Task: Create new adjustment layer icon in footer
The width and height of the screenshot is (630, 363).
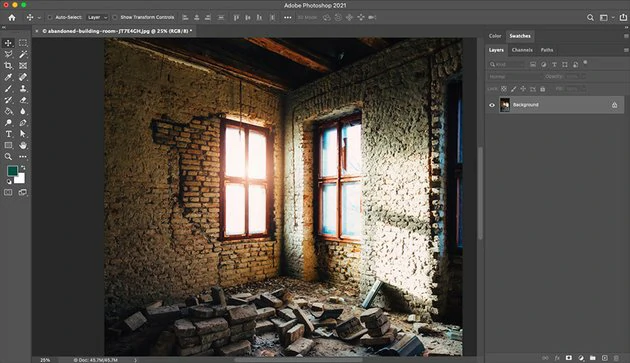Action: click(581, 358)
